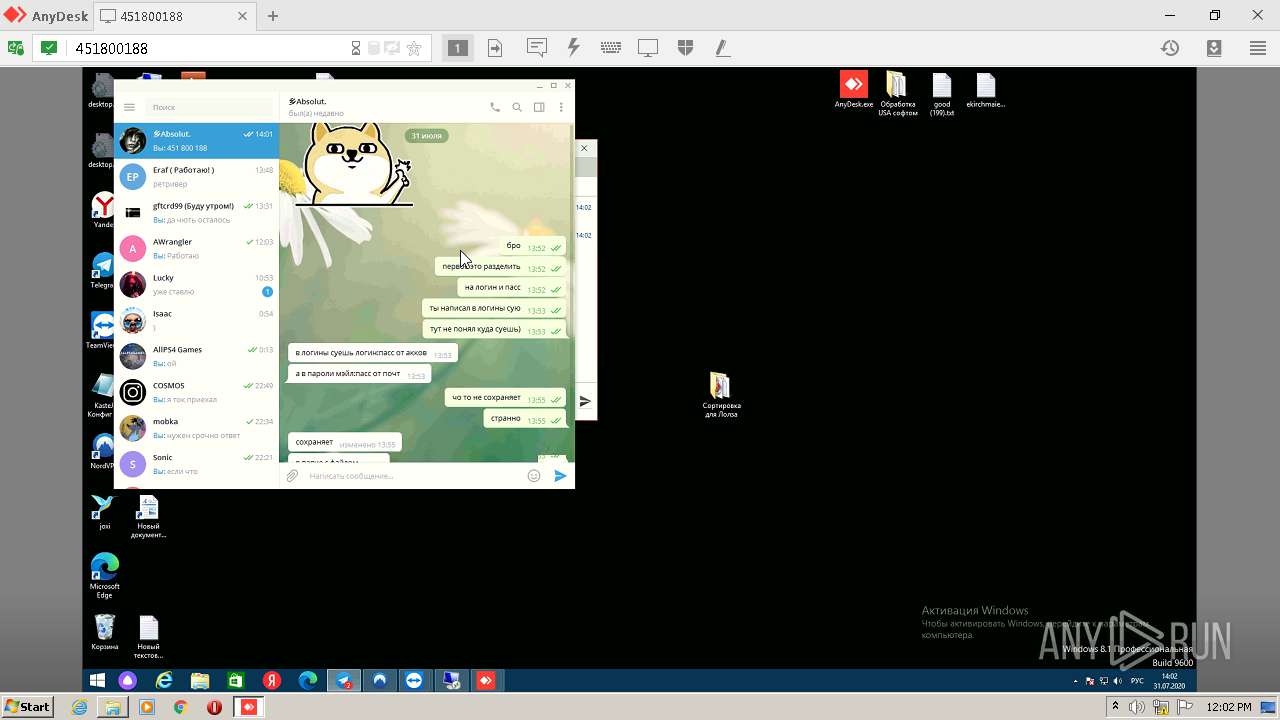Image resolution: width=1280 pixels, height=720 pixels.
Task: Start a voice call with Absolut
Action: (x=495, y=107)
